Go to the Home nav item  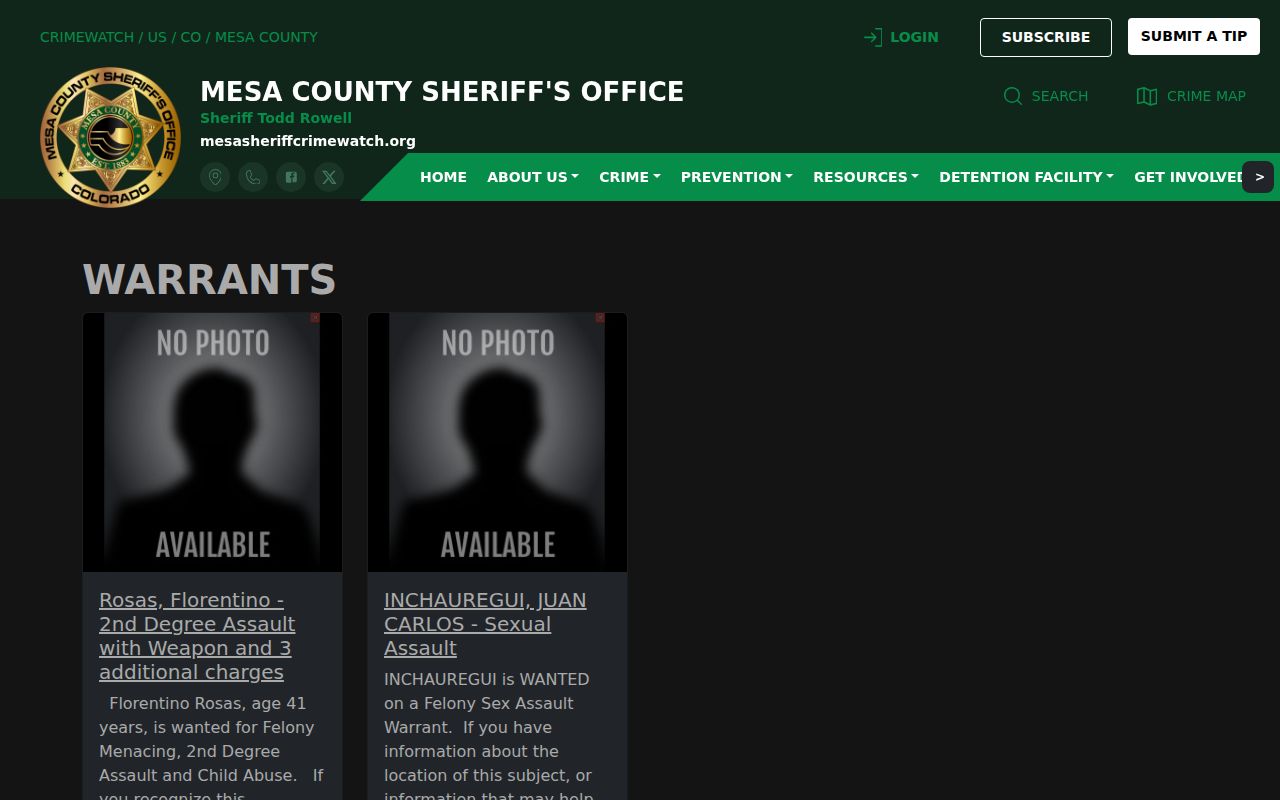click(443, 177)
